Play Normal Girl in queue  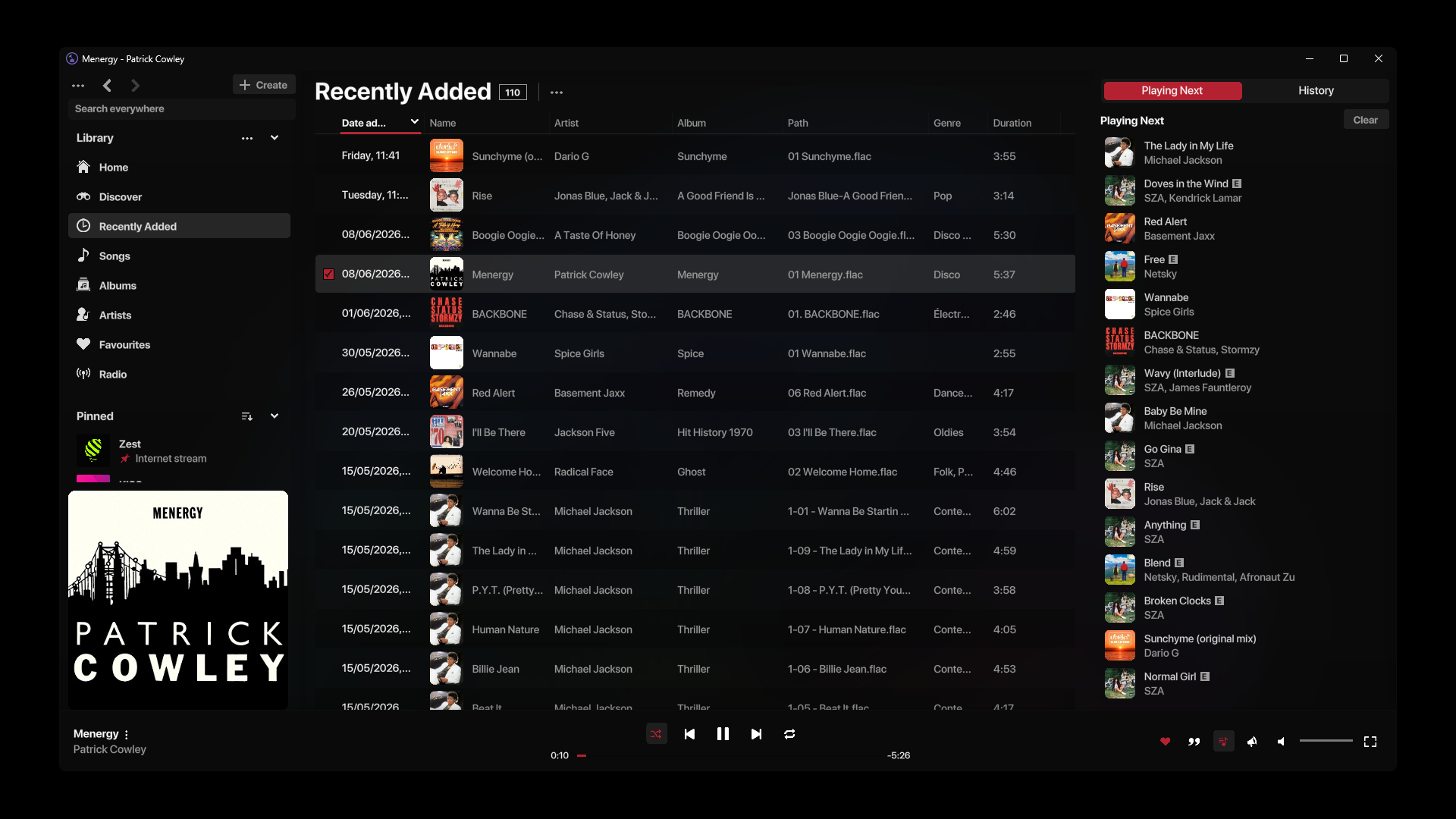[1244, 683]
